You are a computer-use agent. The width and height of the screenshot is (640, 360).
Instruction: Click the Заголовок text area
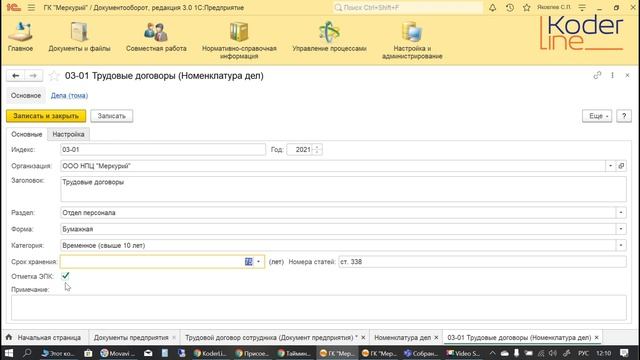tap(343, 189)
